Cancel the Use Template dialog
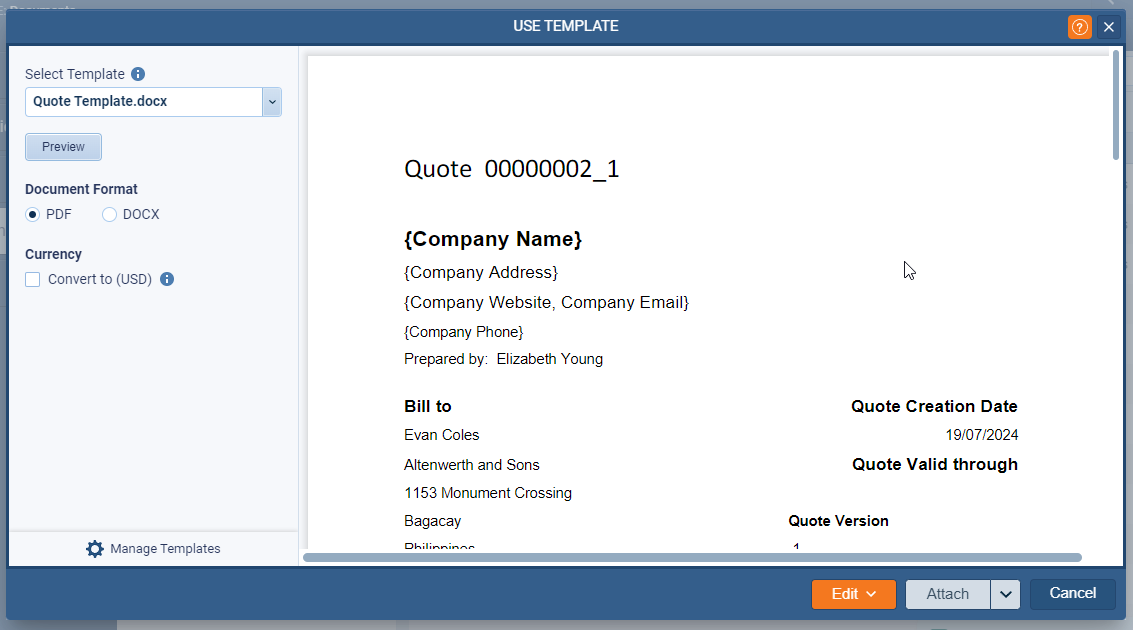Screen dimensions: 1133x630 tap(1072, 593)
